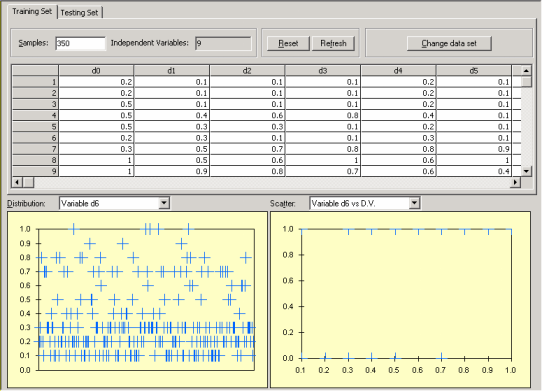Select row header 2
The width and height of the screenshot is (542, 391).
click(x=35, y=93)
